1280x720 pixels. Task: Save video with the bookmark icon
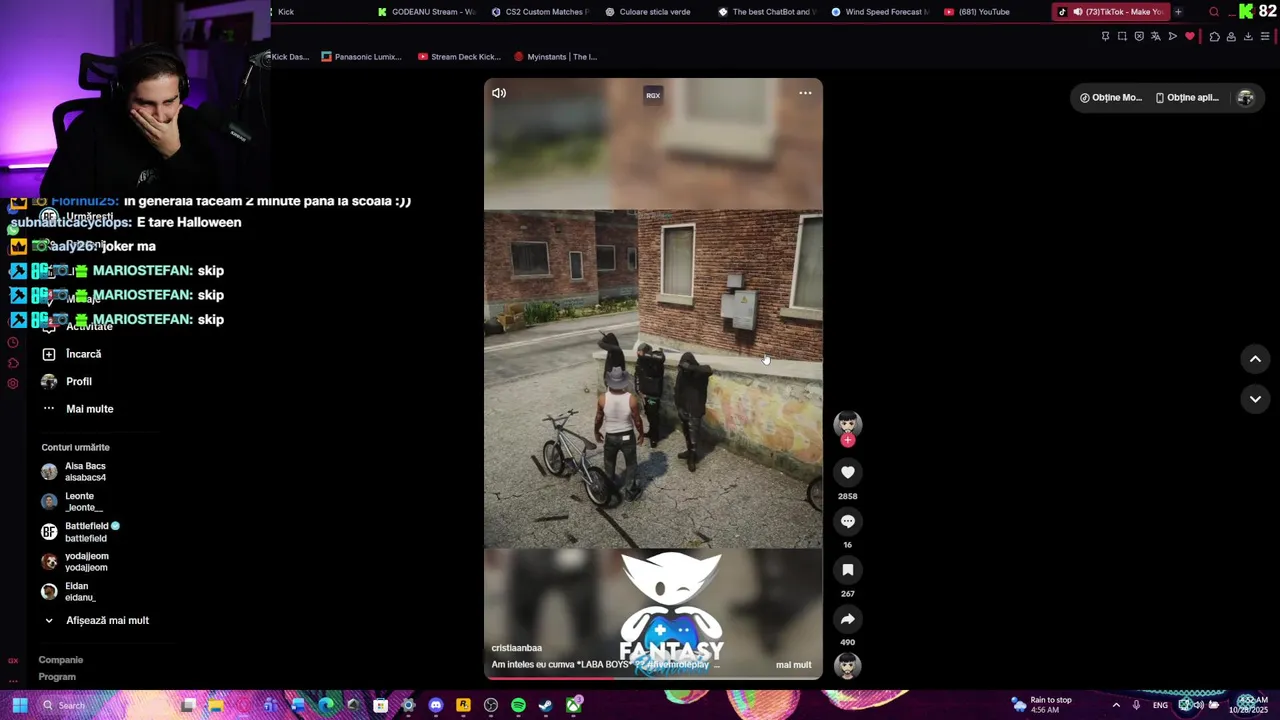(x=848, y=570)
